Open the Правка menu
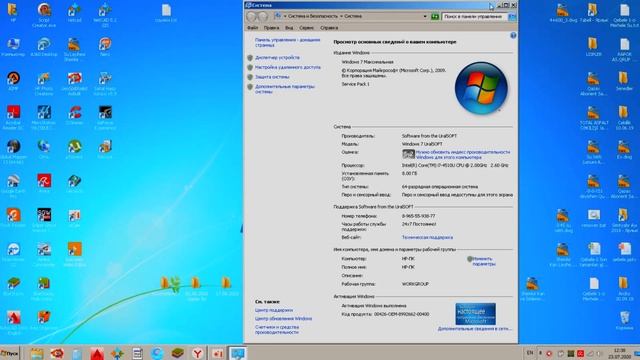 pyautogui.click(x=271, y=28)
